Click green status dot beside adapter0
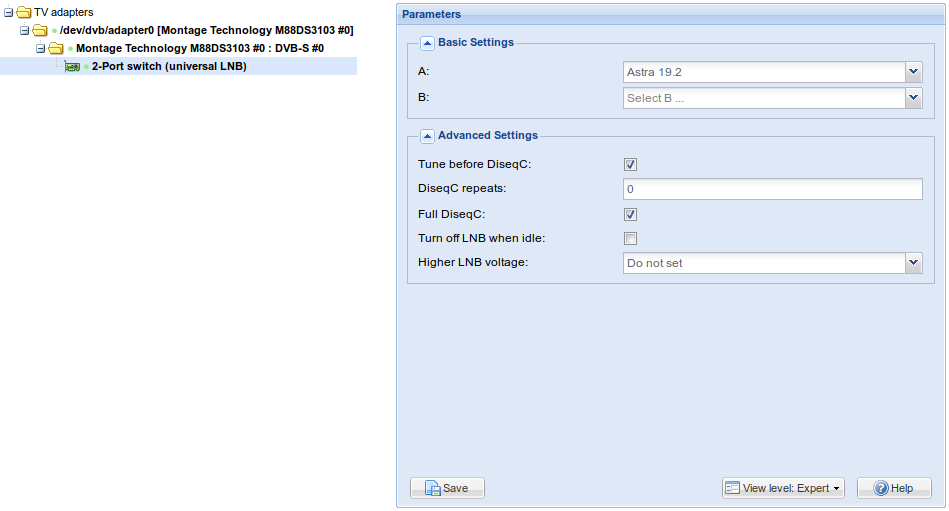 (54, 30)
